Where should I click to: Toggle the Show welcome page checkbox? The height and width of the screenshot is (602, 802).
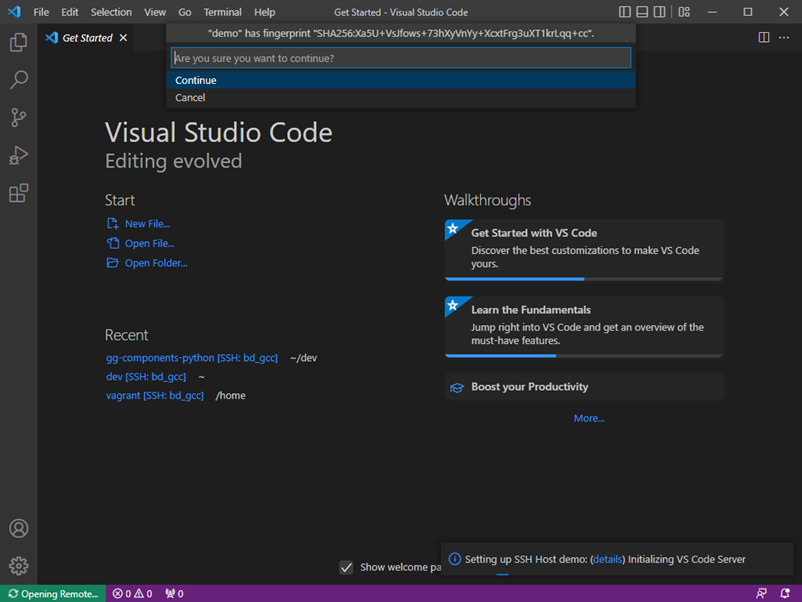[x=346, y=567]
